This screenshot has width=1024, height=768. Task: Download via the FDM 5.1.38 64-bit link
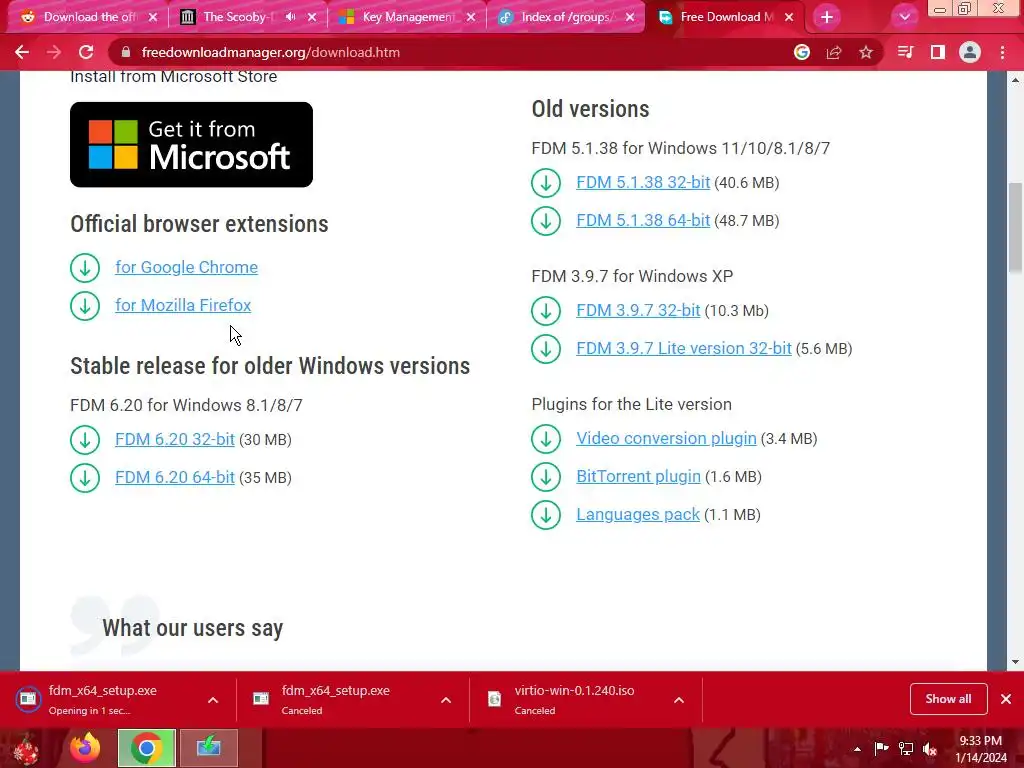(x=643, y=220)
